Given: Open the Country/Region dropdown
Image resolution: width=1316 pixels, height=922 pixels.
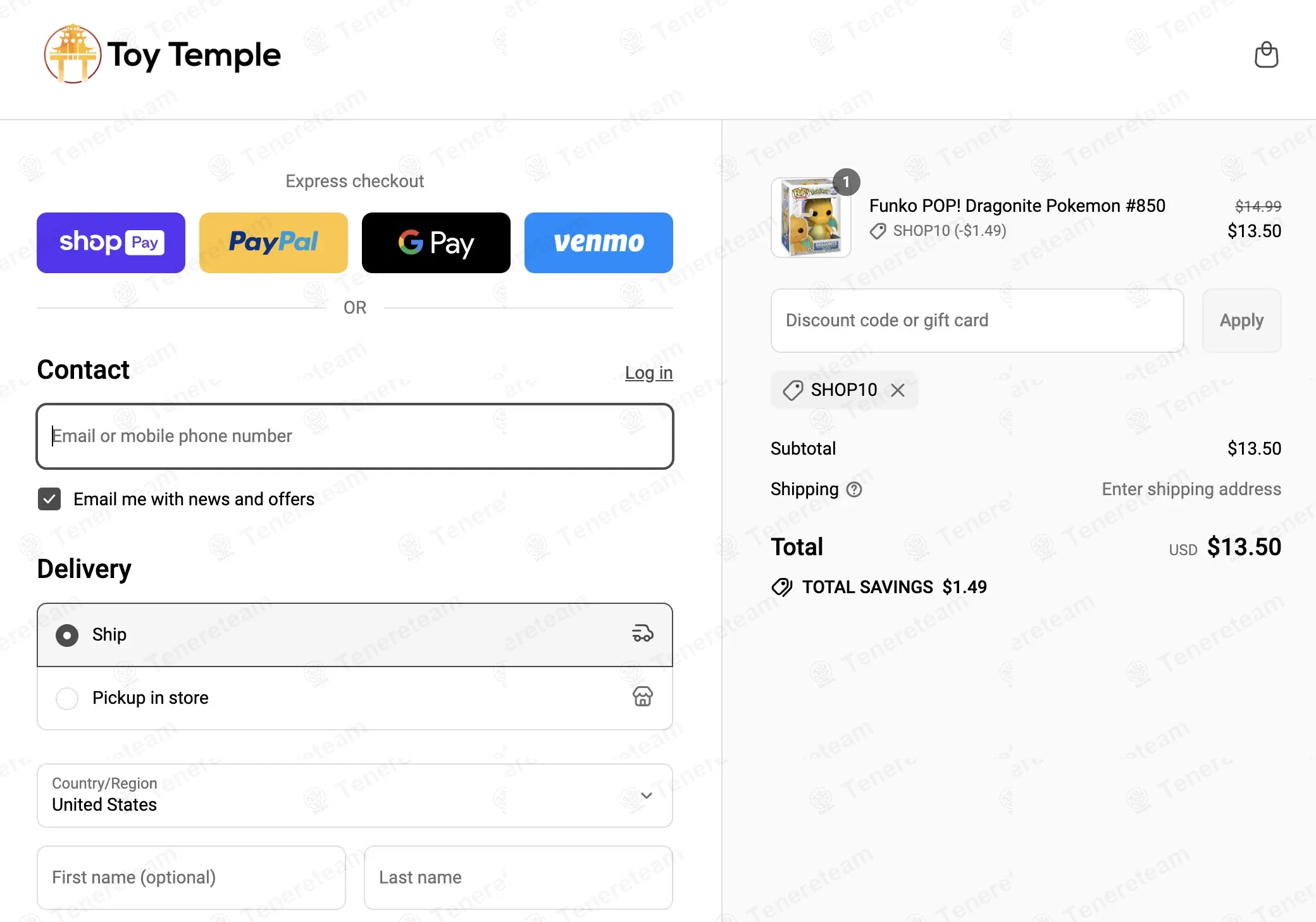Looking at the screenshot, I should coord(354,796).
